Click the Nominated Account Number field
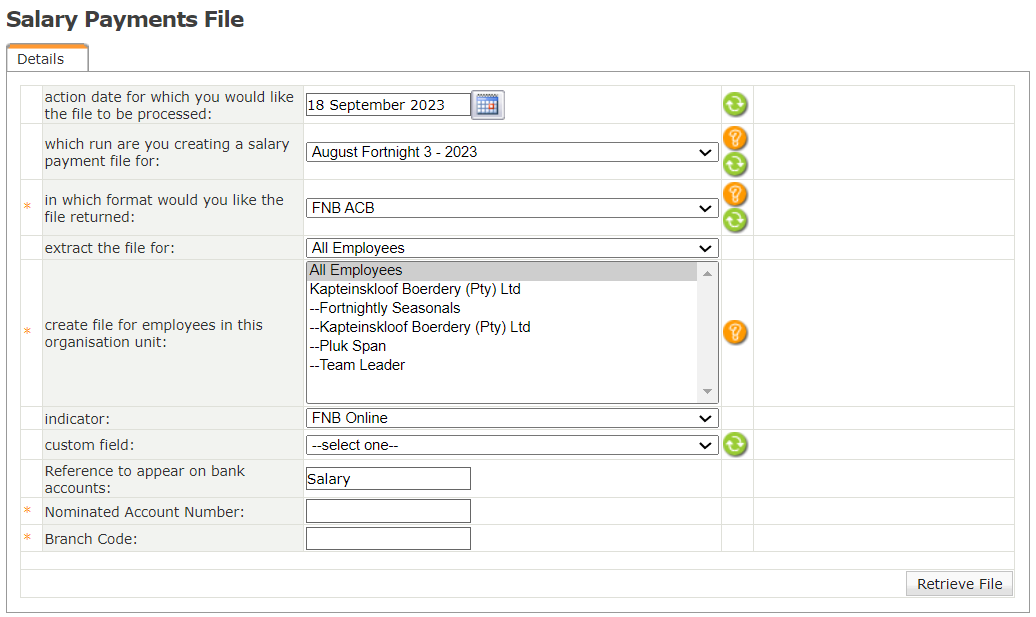 [388, 511]
